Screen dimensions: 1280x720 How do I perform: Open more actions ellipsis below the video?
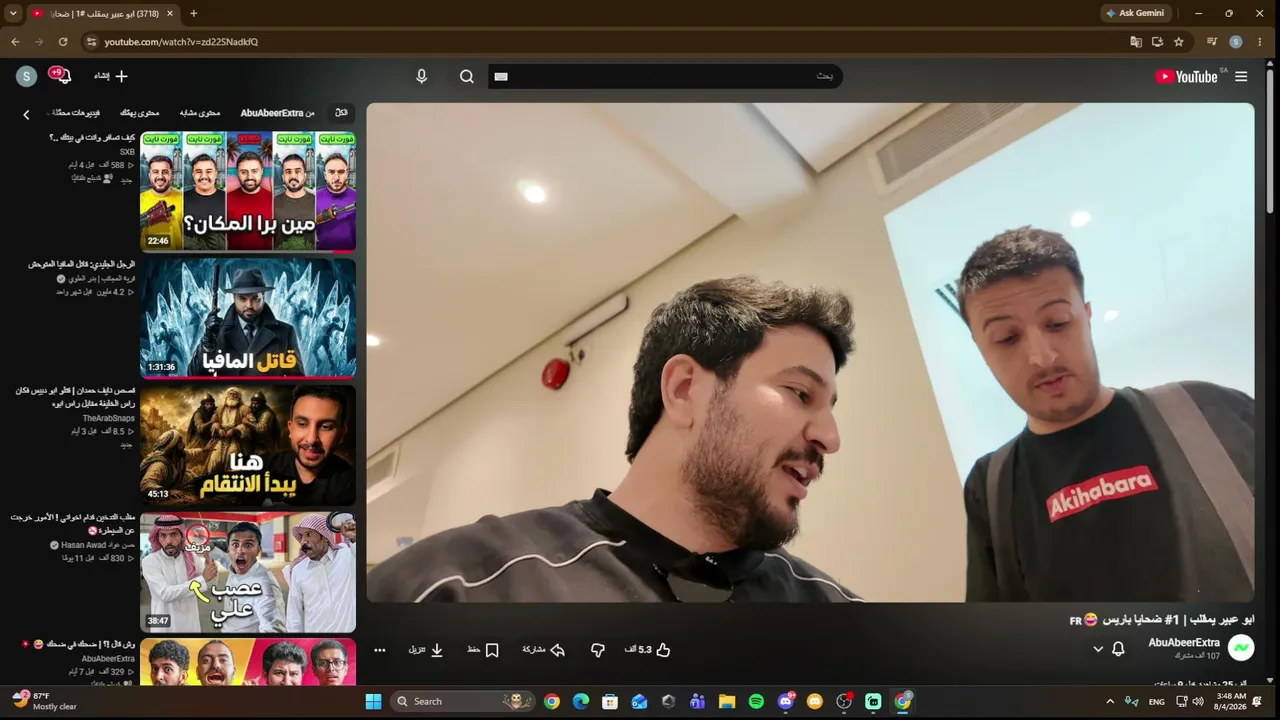click(x=380, y=650)
